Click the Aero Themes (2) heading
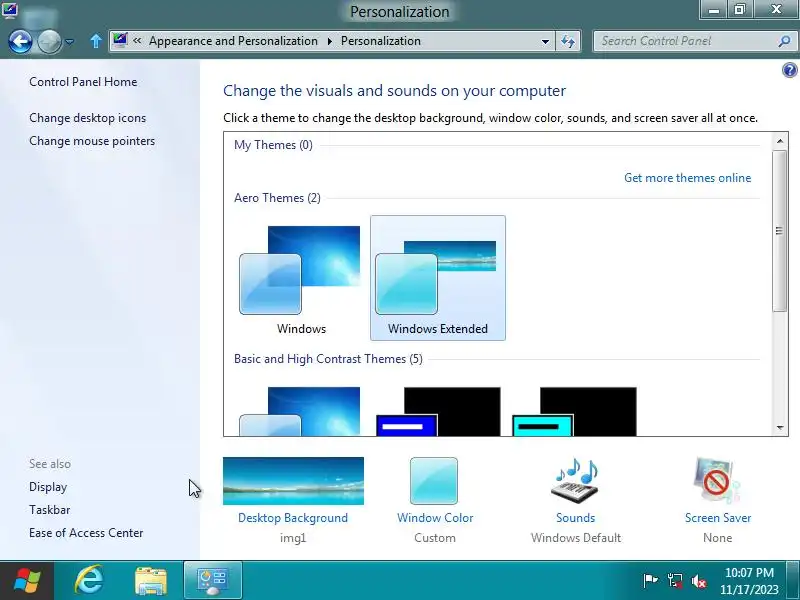Viewport: 800px width, 600px height. [277, 198]
